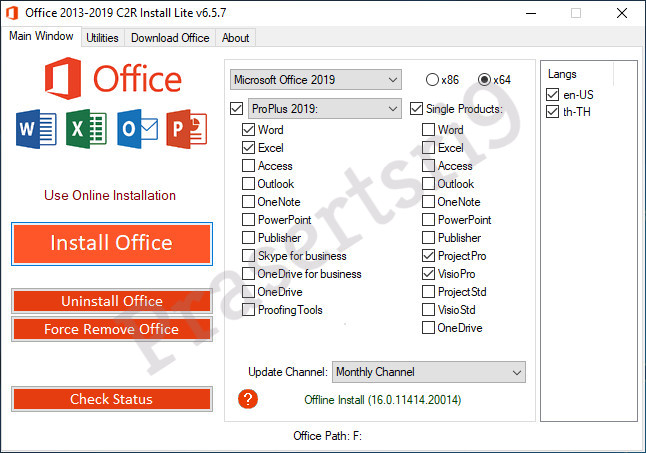This screenshot has width=646, height=453.
Task: Click the Offline Install version text
Action: pos(383,399)
